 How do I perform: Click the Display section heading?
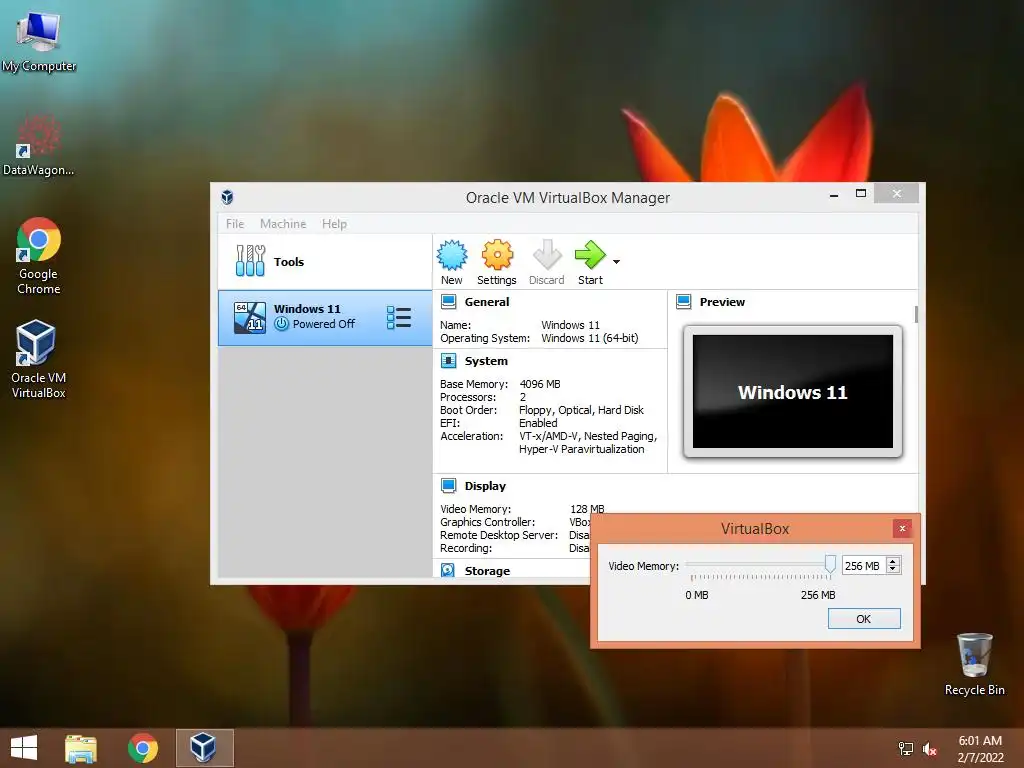click(x=485, y=486)
